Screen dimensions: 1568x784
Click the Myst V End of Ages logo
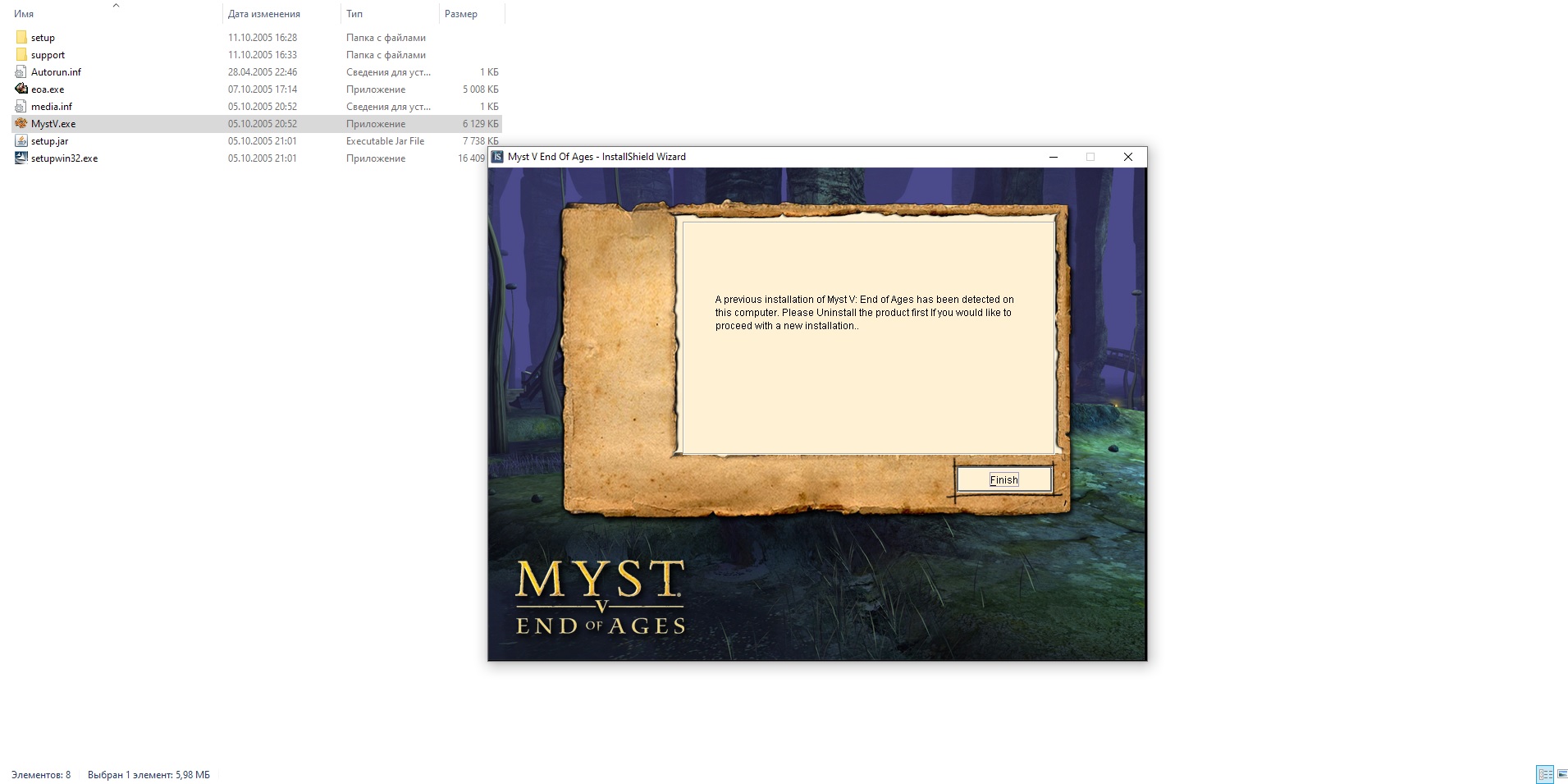pos(600,598)
